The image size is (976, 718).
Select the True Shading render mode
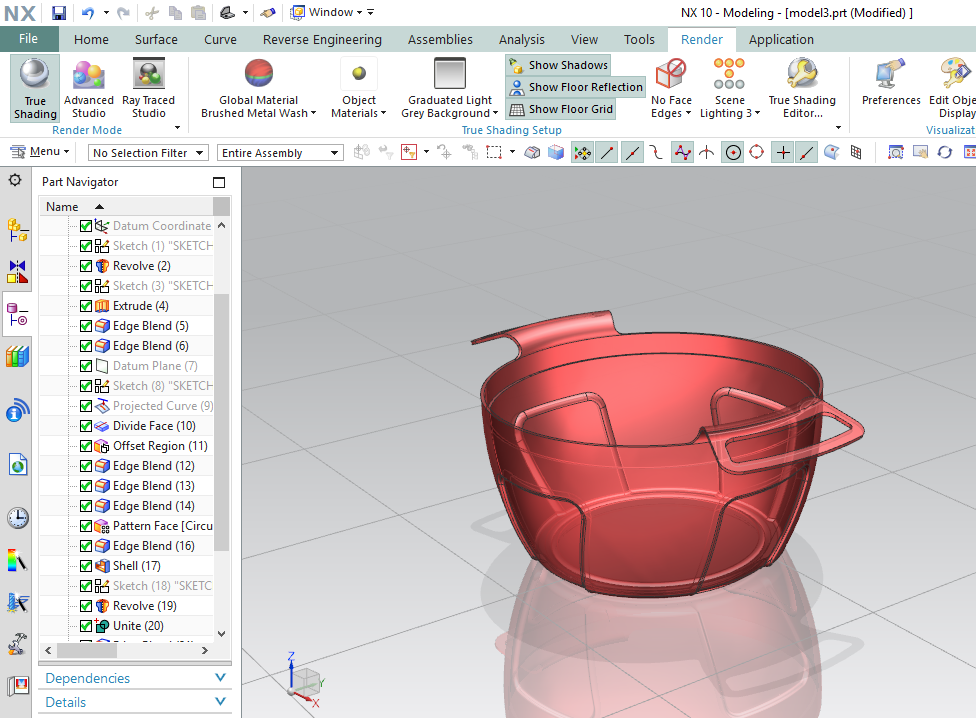coord(34,88)
